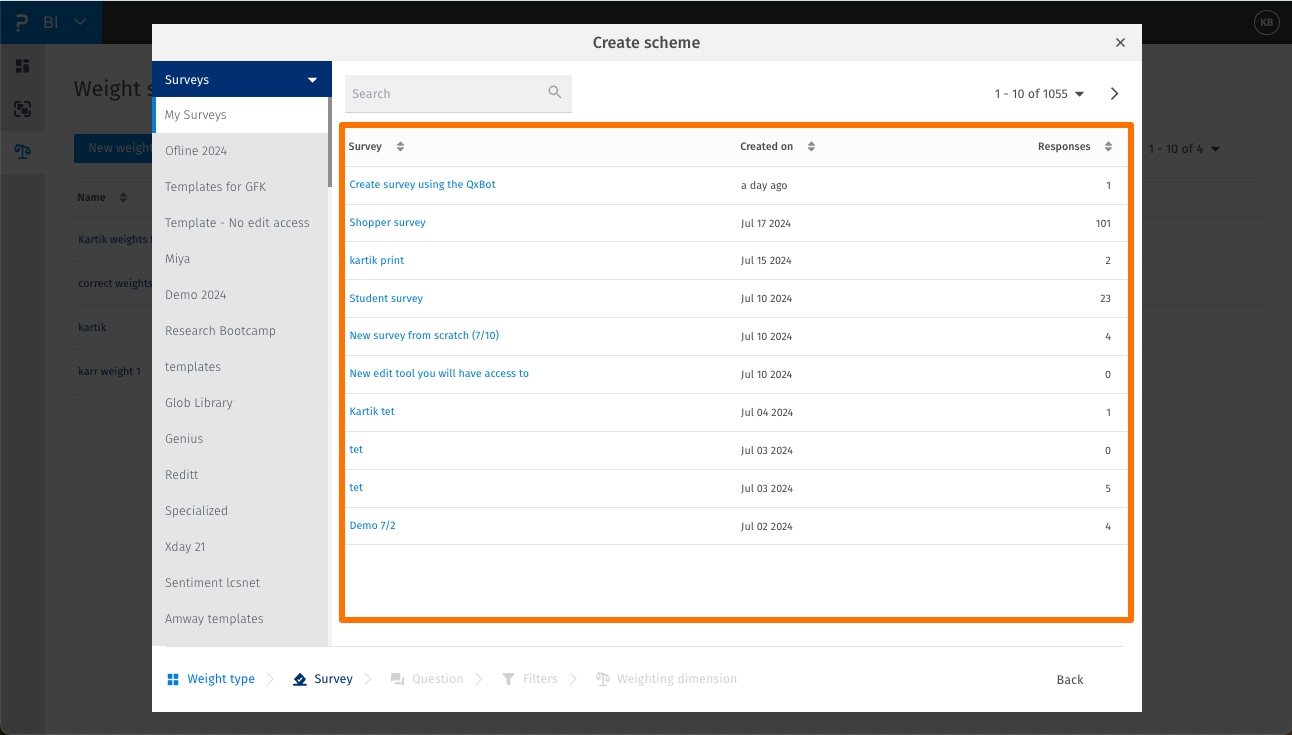Open the 1 - 10 of 4 dropdown behind the dialog
The width and height of the screenshot is (1292, 735).
1184,149
